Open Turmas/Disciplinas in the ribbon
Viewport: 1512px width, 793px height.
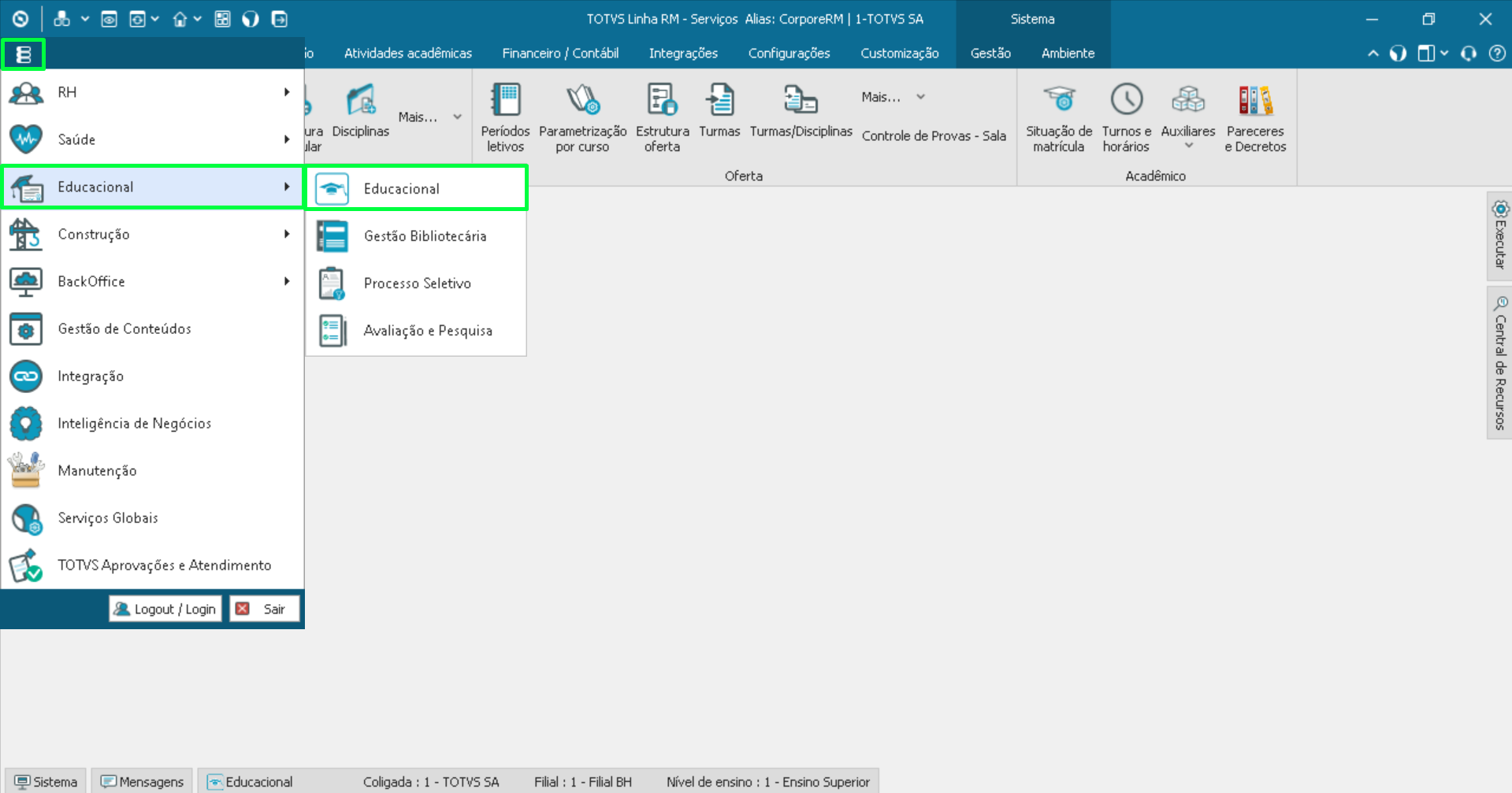(x=801, y=111)
